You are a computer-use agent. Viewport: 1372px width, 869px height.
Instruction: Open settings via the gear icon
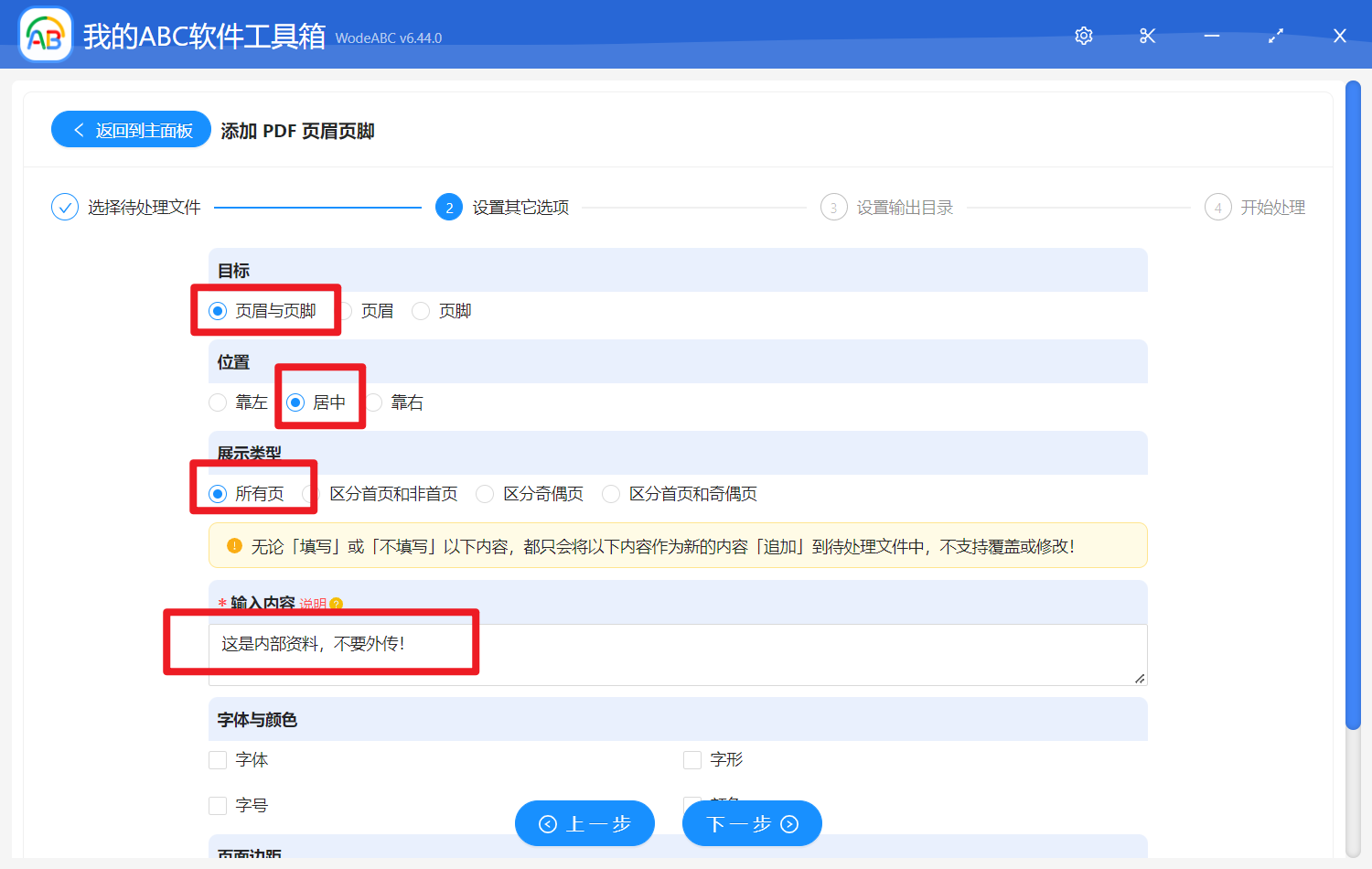pyautogui.click(x=1084, y=36)
